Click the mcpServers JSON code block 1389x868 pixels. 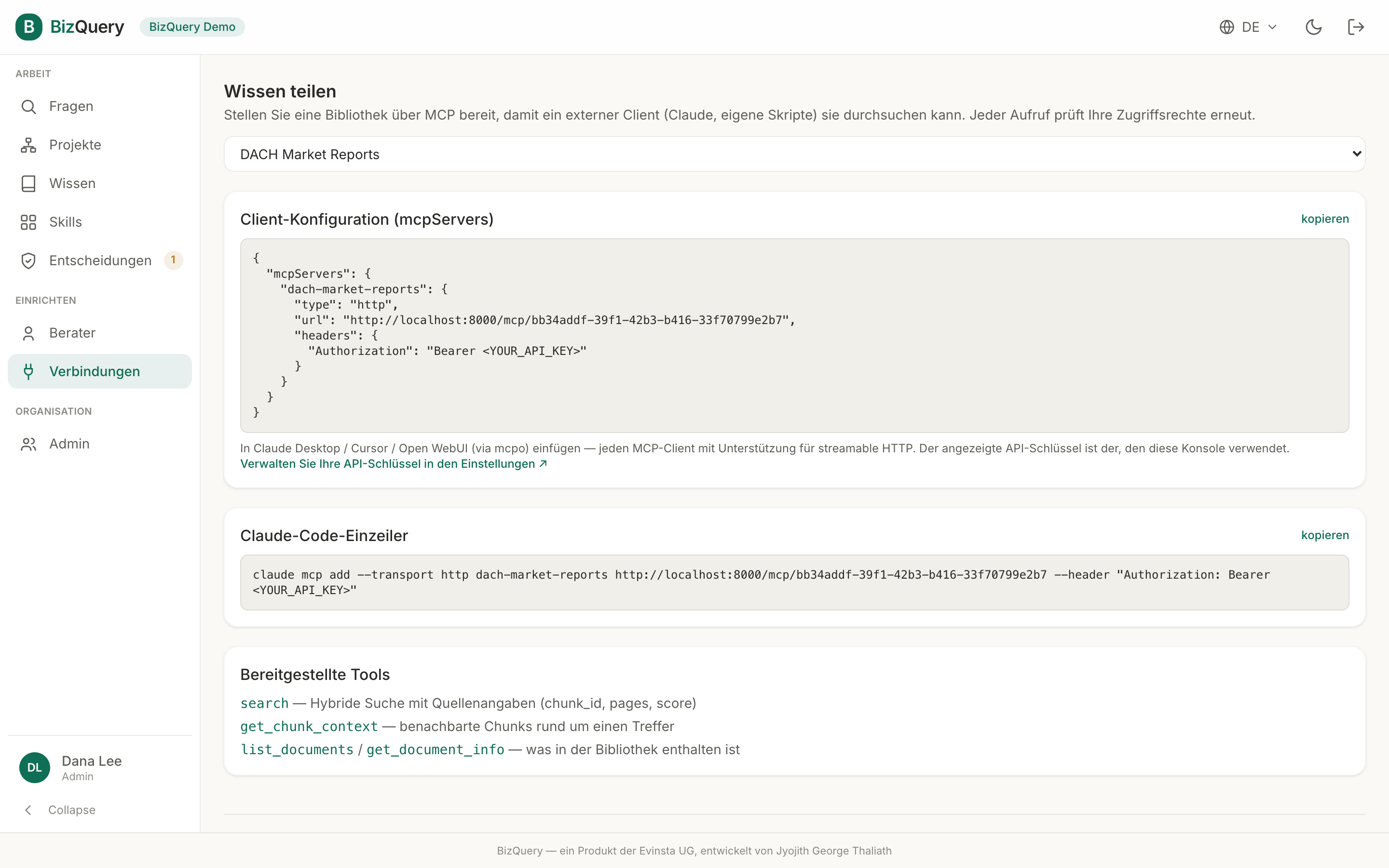794,336
